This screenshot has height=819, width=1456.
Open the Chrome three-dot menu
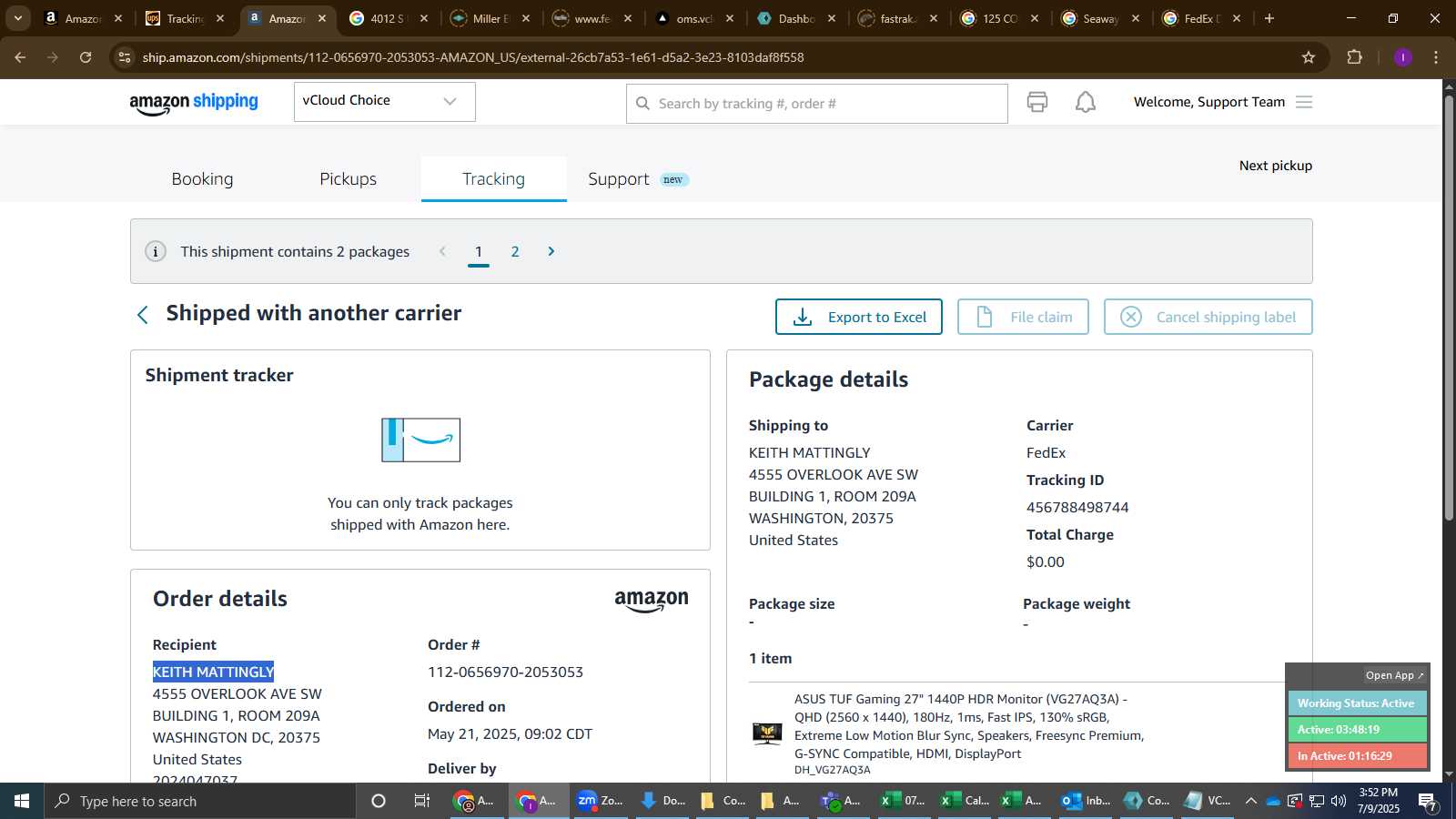[x=1436, y=57]
